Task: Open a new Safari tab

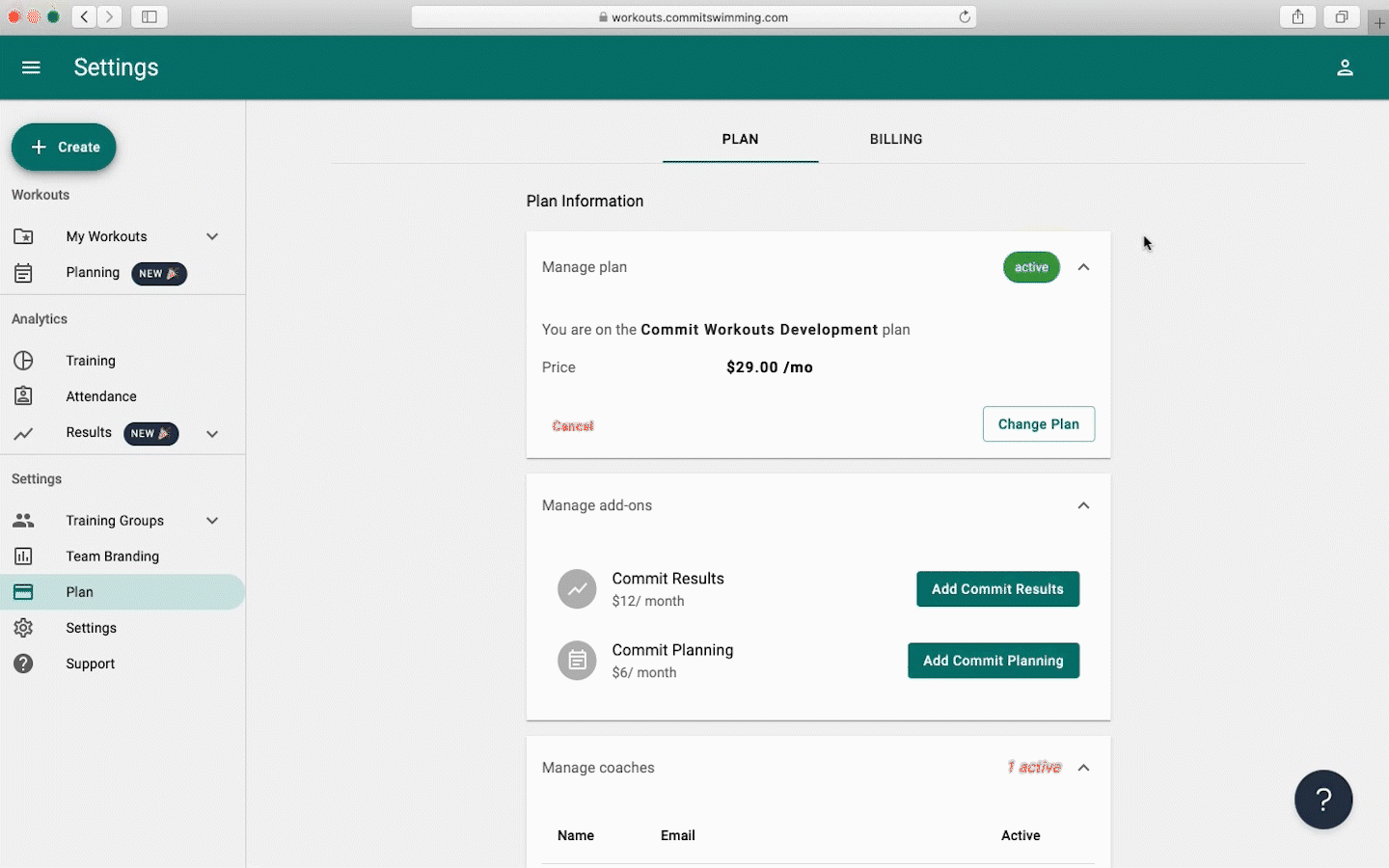Action: click(1379, 22)
